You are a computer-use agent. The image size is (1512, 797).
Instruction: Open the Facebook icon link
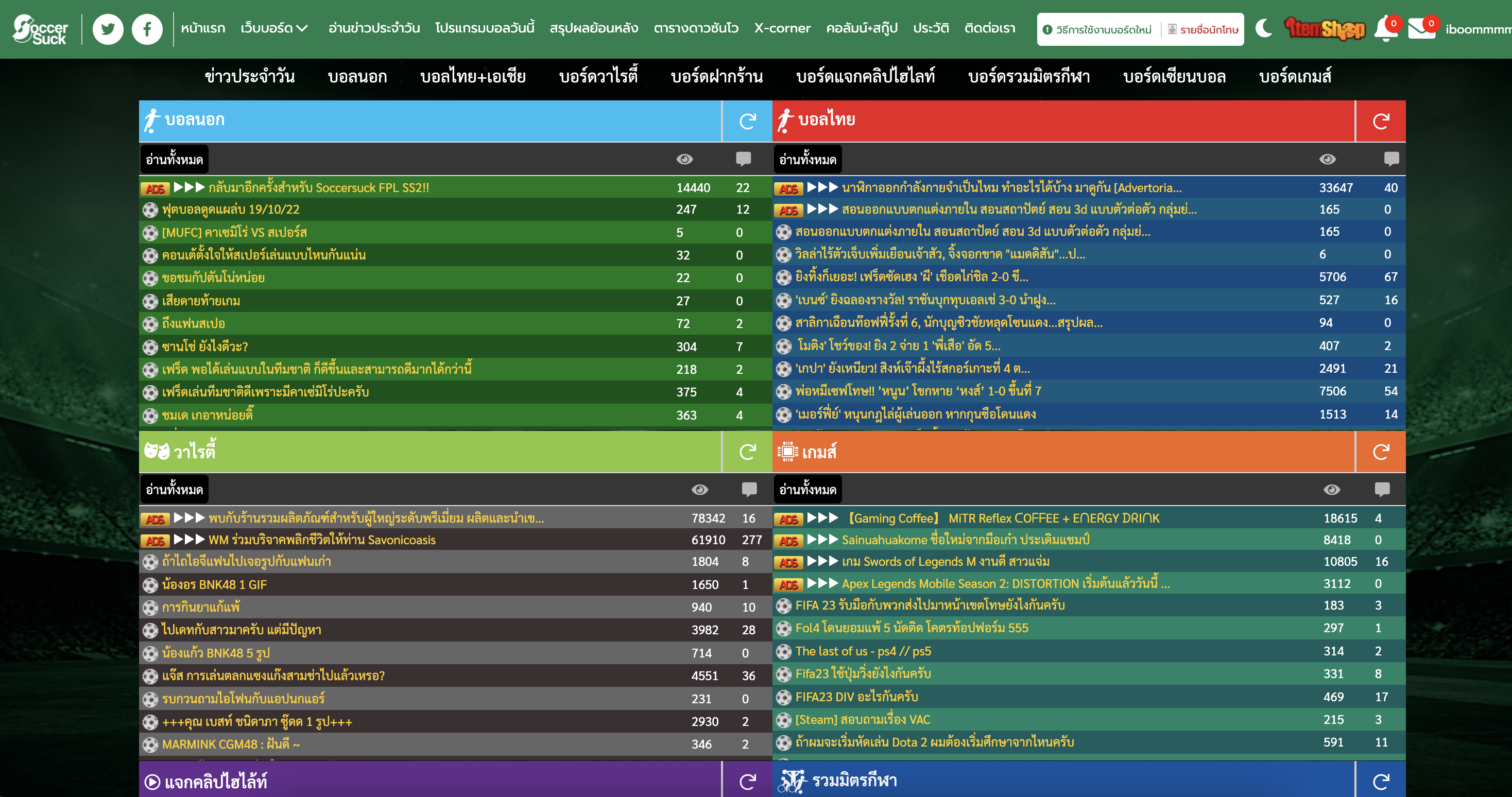pos(147,29)
